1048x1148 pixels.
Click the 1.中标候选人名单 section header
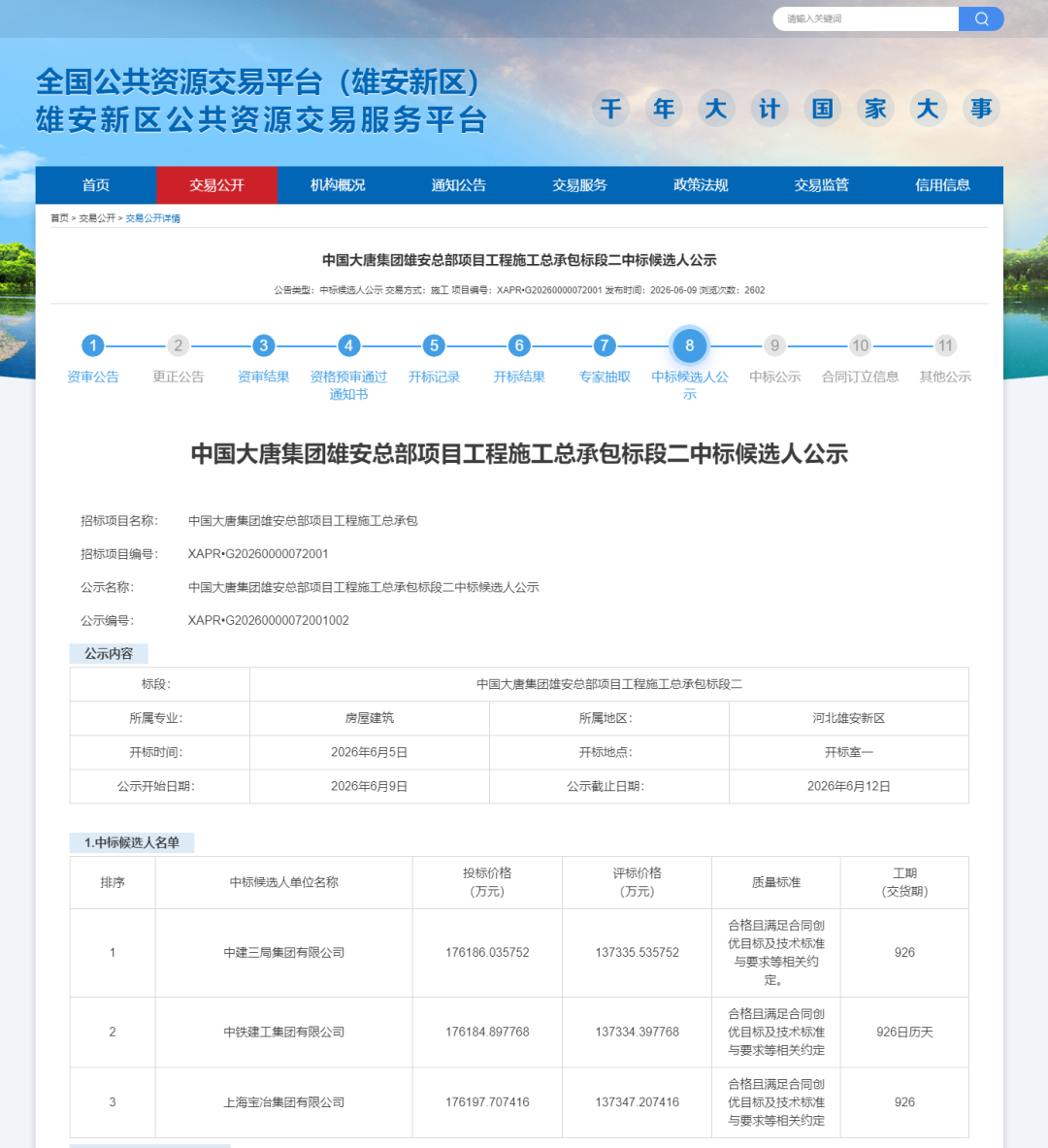point(132,842)
